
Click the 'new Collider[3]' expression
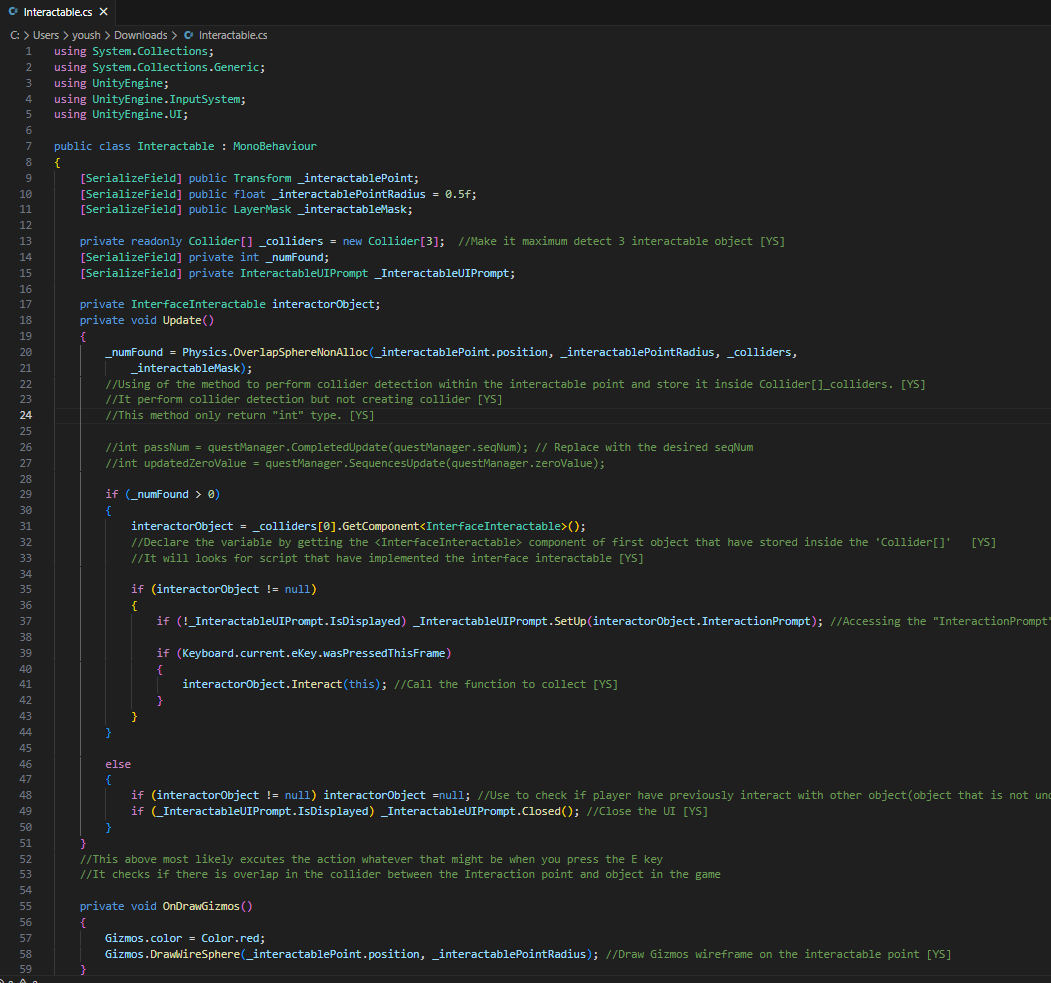(x=390, y=241)
